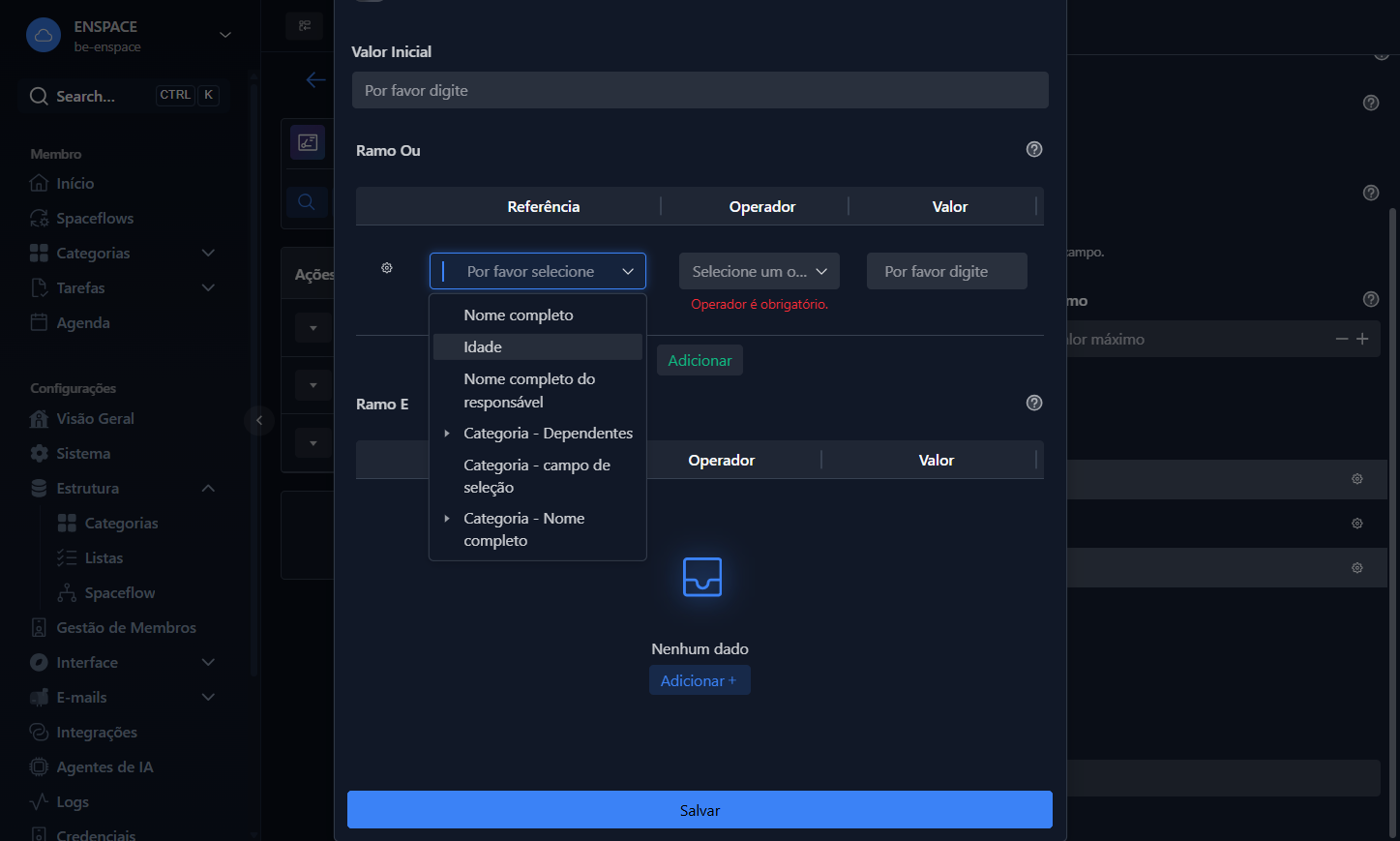Click the Ramo E help icon

pyautogui.click(x=1034, y=403)
